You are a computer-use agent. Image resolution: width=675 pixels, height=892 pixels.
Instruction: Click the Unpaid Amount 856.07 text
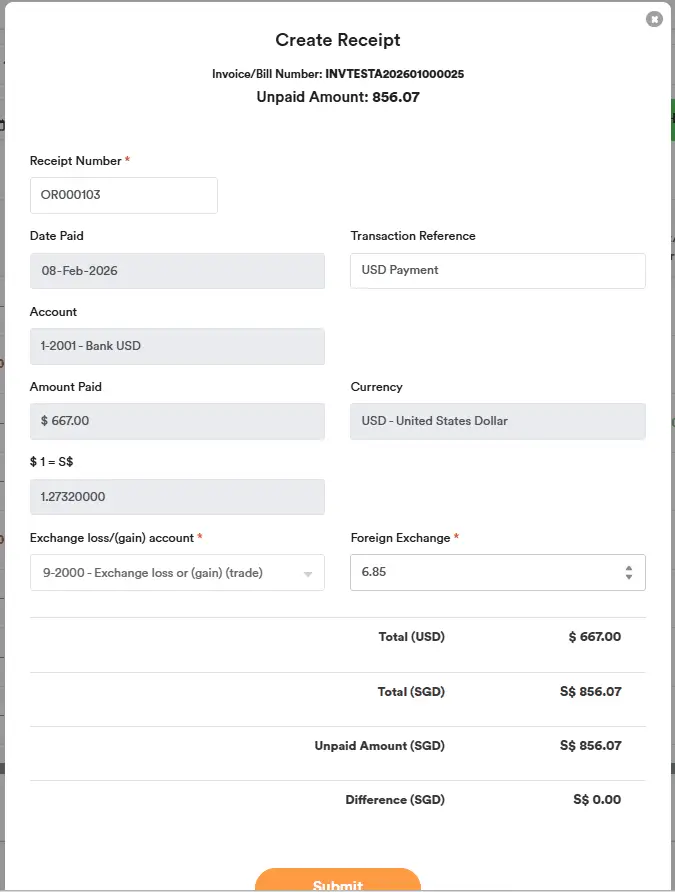[x=338, y=97]
